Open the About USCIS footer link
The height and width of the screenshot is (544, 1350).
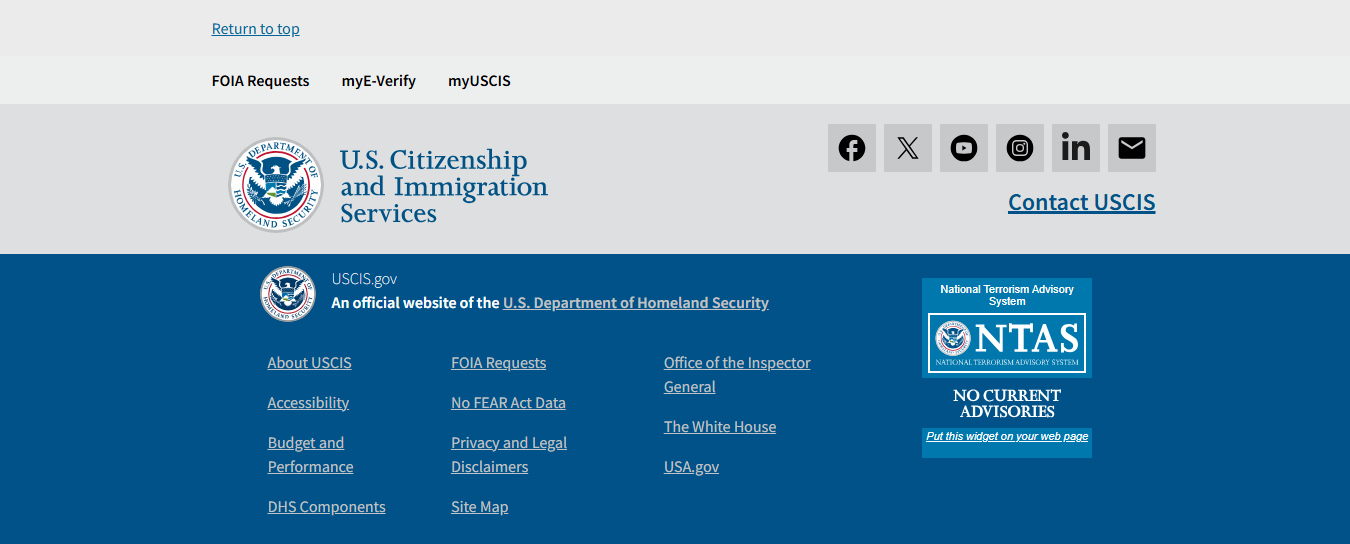pyautogui.click(x=309, y=363)
